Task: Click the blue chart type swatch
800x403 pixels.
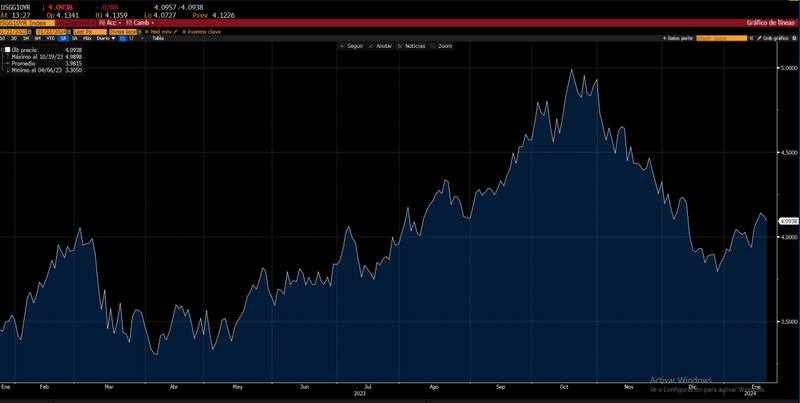Action: point(125,38)
